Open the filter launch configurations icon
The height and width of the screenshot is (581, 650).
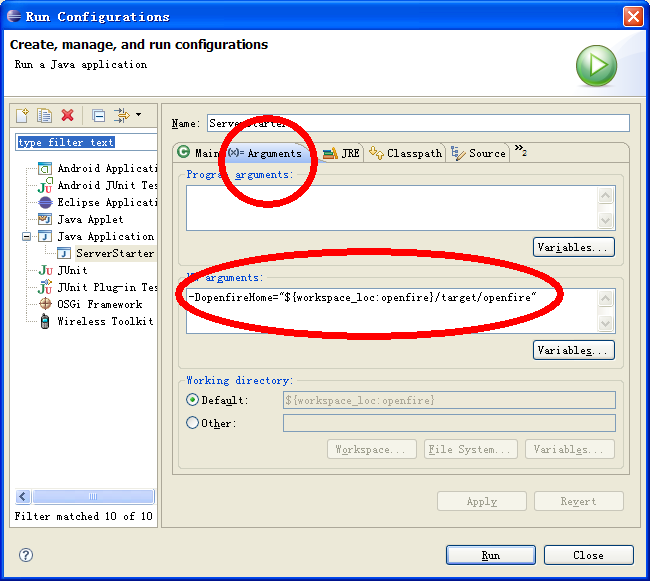(121, 115)
